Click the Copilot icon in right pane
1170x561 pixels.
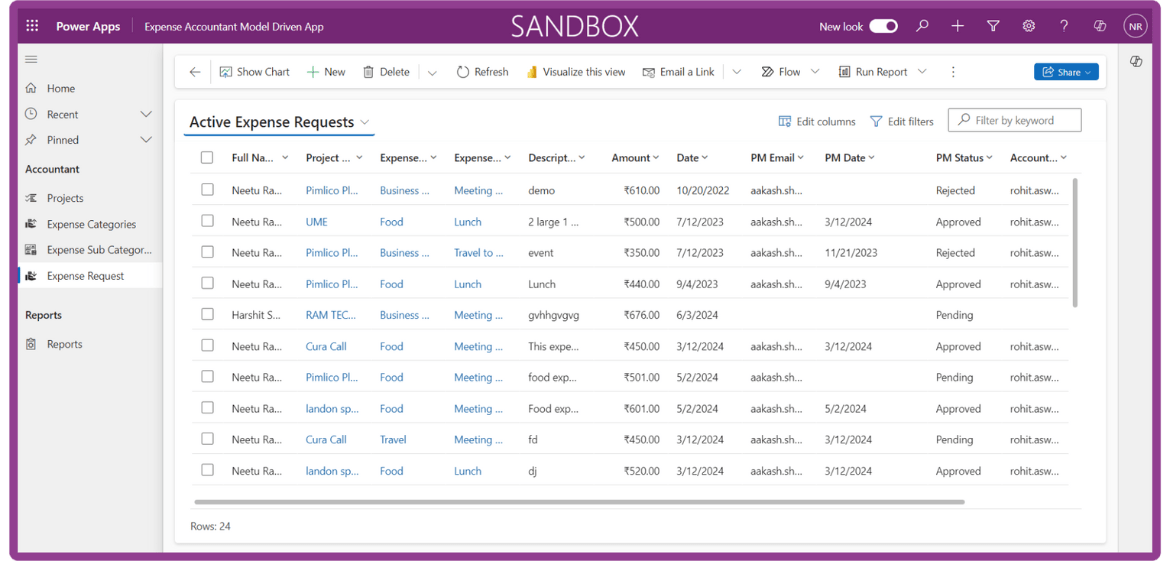click(x=1136, y=62)
